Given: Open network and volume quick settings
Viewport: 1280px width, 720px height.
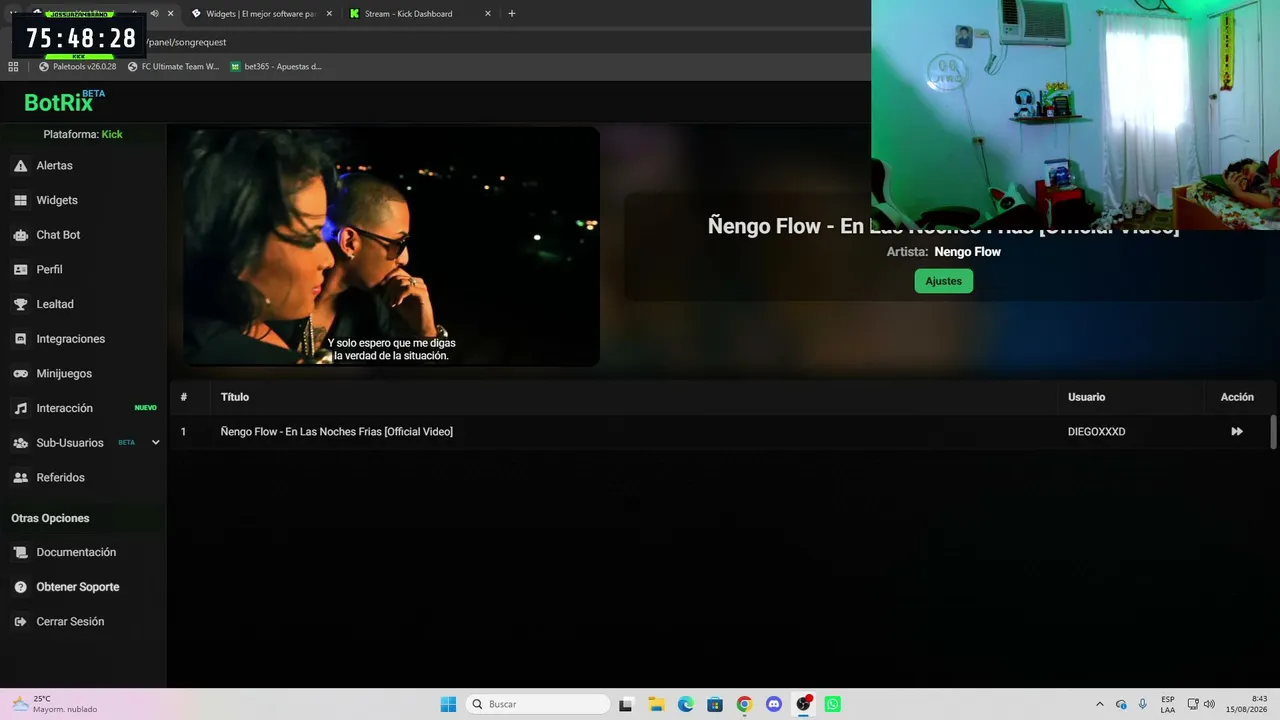Looking at the screenshot, I should click(x=1200, y=704).
